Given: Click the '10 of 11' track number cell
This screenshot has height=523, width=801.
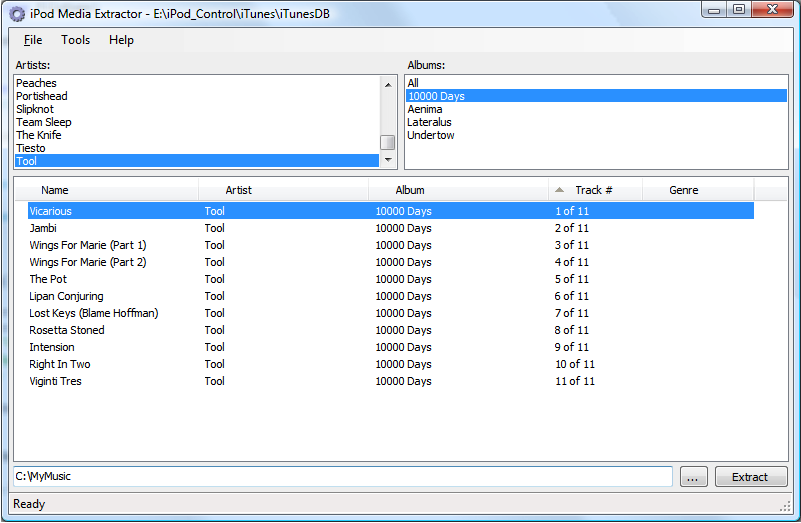Looking at the screenshot, I should click(575, 364).
